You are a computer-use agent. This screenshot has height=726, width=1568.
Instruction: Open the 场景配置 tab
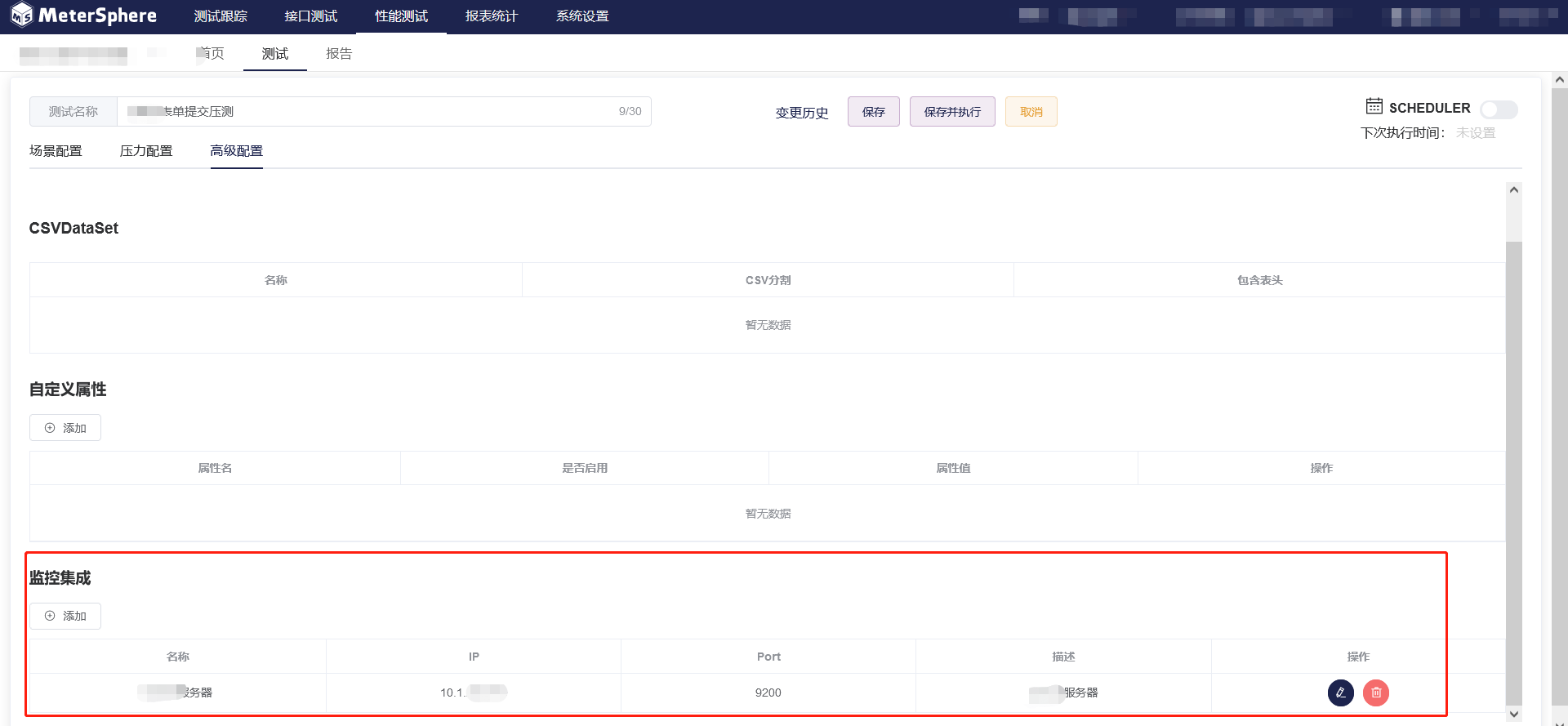56,151
